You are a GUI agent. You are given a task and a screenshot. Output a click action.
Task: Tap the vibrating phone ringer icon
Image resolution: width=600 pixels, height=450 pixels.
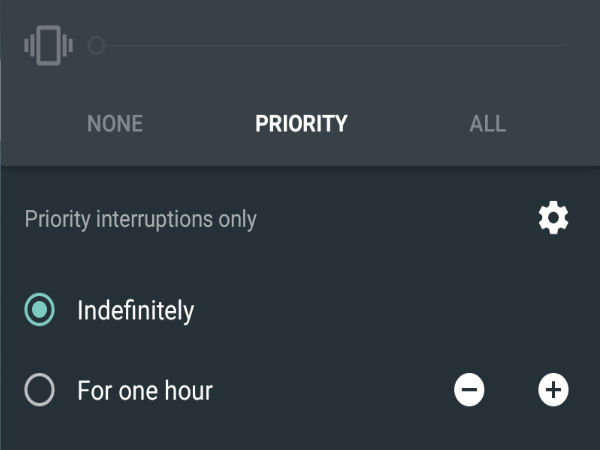coord(48,46)
